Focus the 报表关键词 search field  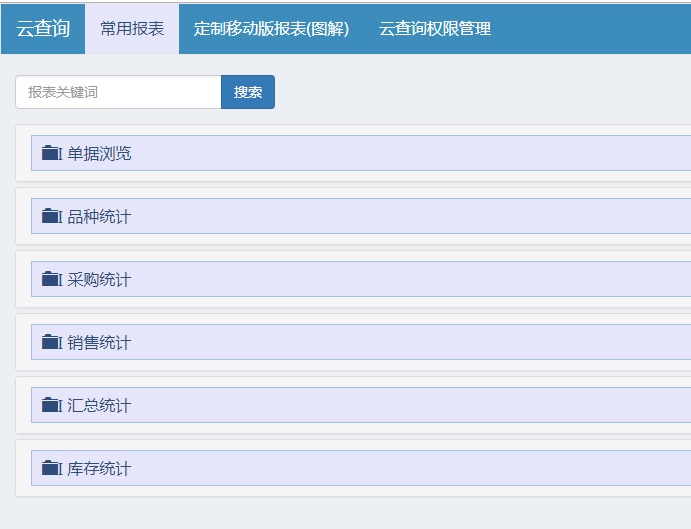click(x=118, y=92)
